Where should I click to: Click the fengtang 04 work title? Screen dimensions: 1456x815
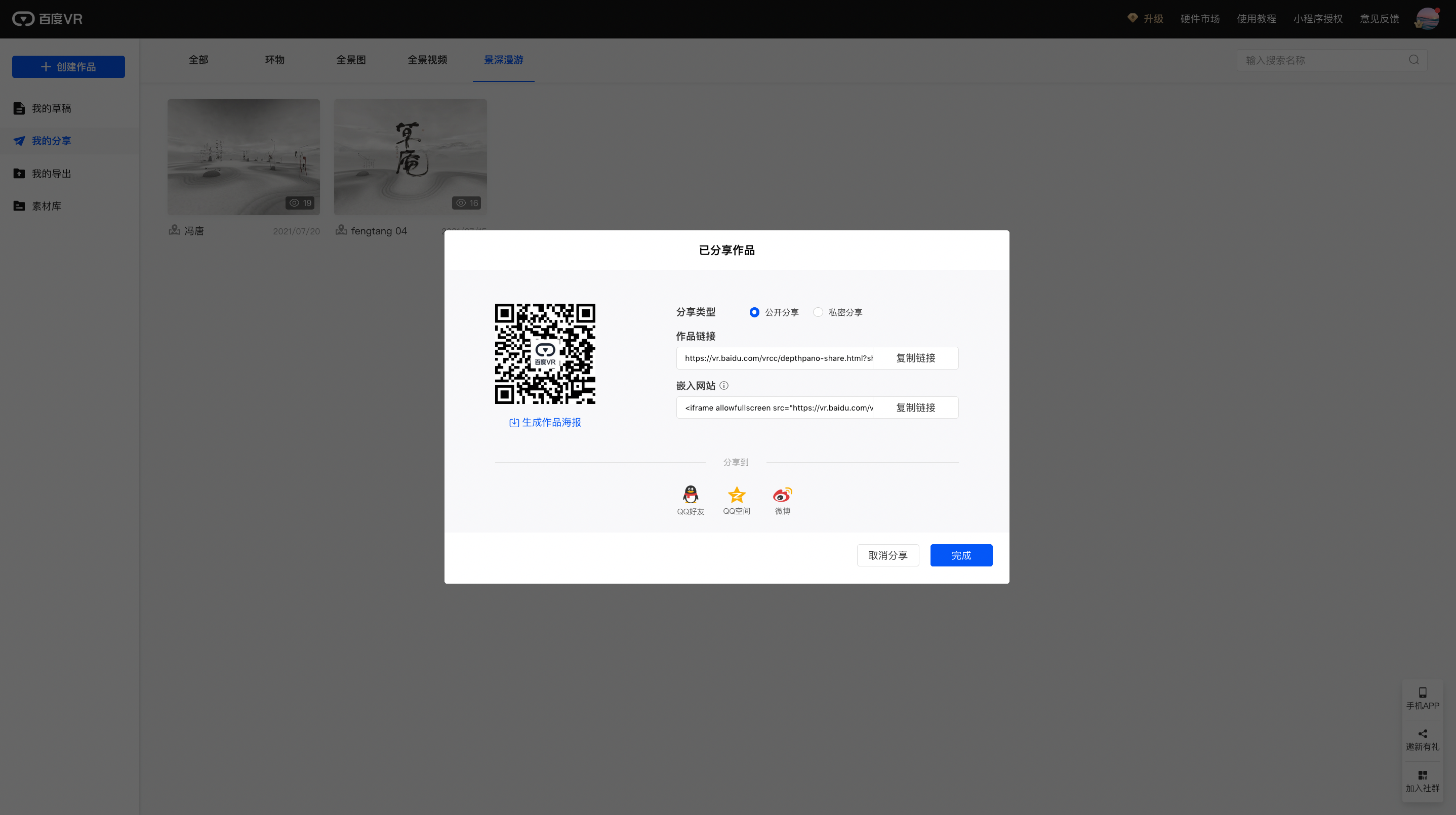coord(379,231)
